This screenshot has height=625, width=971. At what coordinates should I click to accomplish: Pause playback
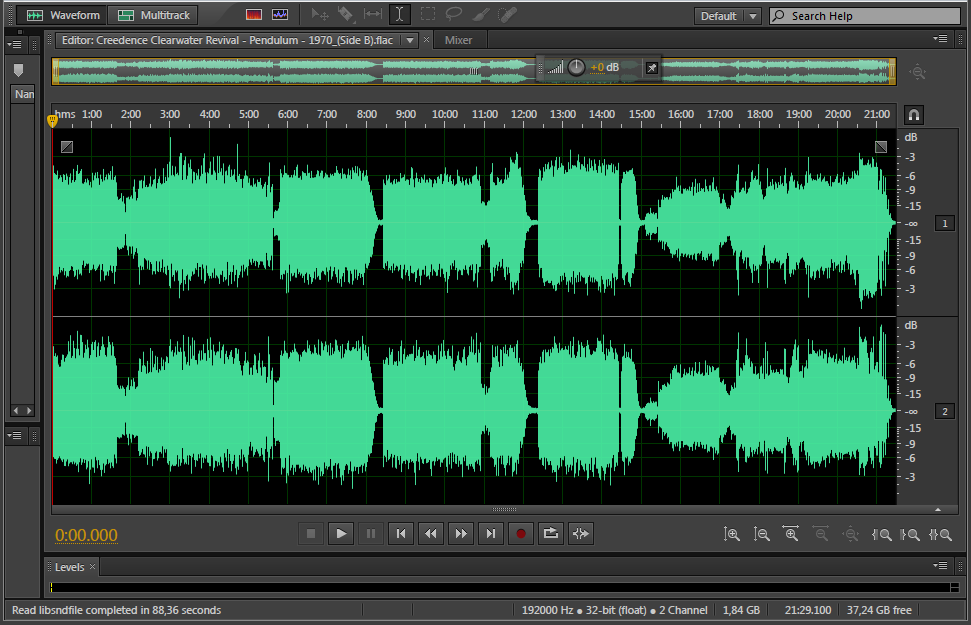370,533
